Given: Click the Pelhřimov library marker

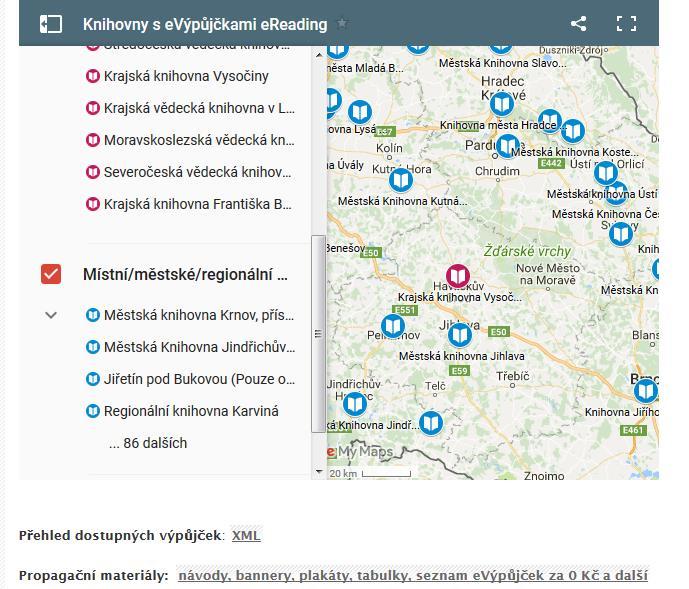Looking at the screenshot, I should point(392,326).
